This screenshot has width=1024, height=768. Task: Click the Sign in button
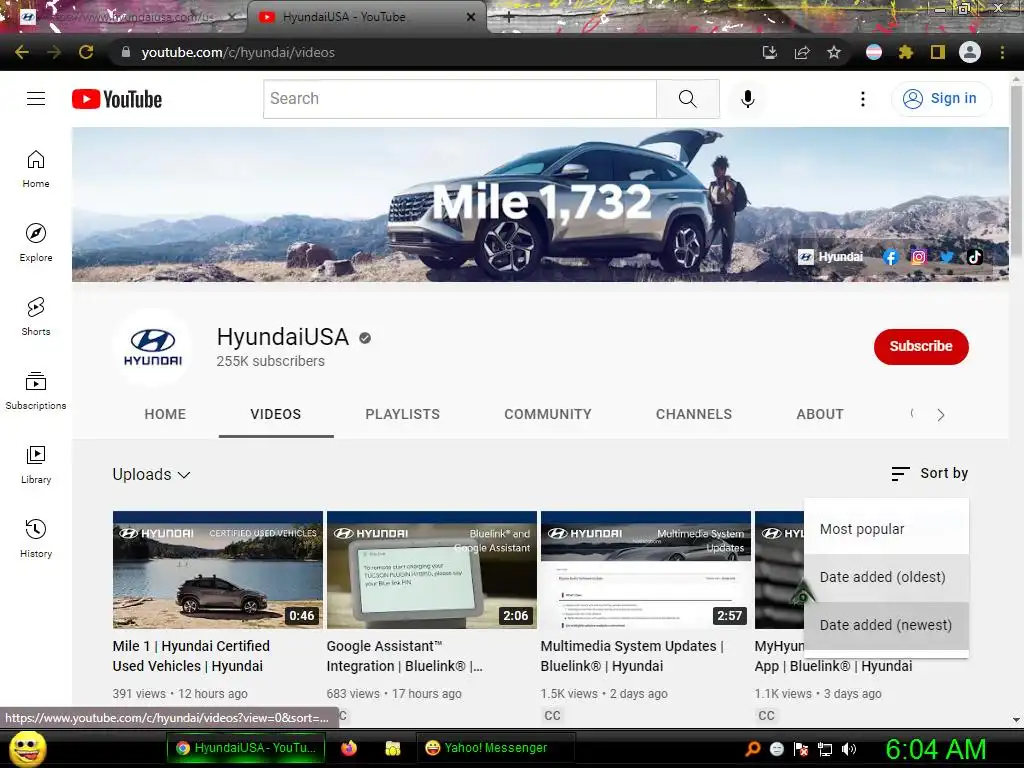point(941,99)
